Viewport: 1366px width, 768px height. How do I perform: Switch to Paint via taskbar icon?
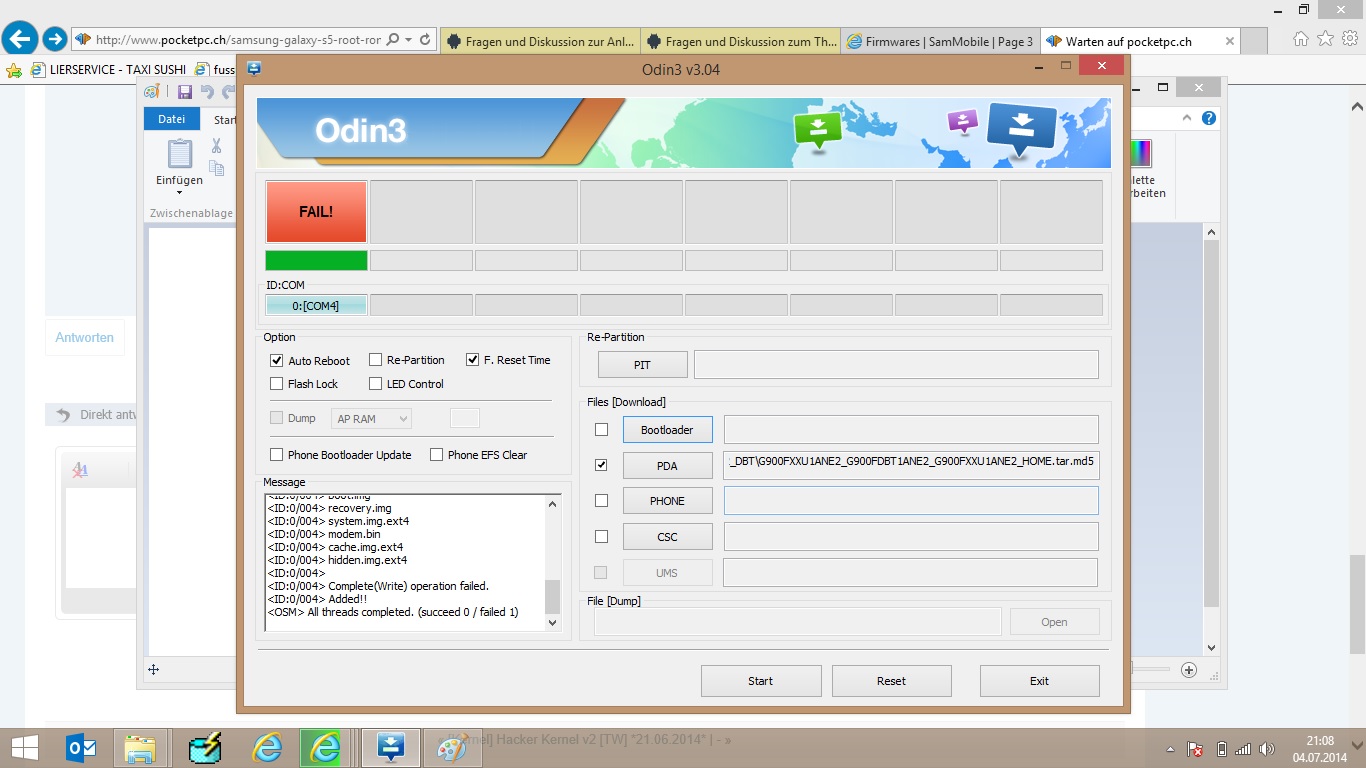click(452, 747)
